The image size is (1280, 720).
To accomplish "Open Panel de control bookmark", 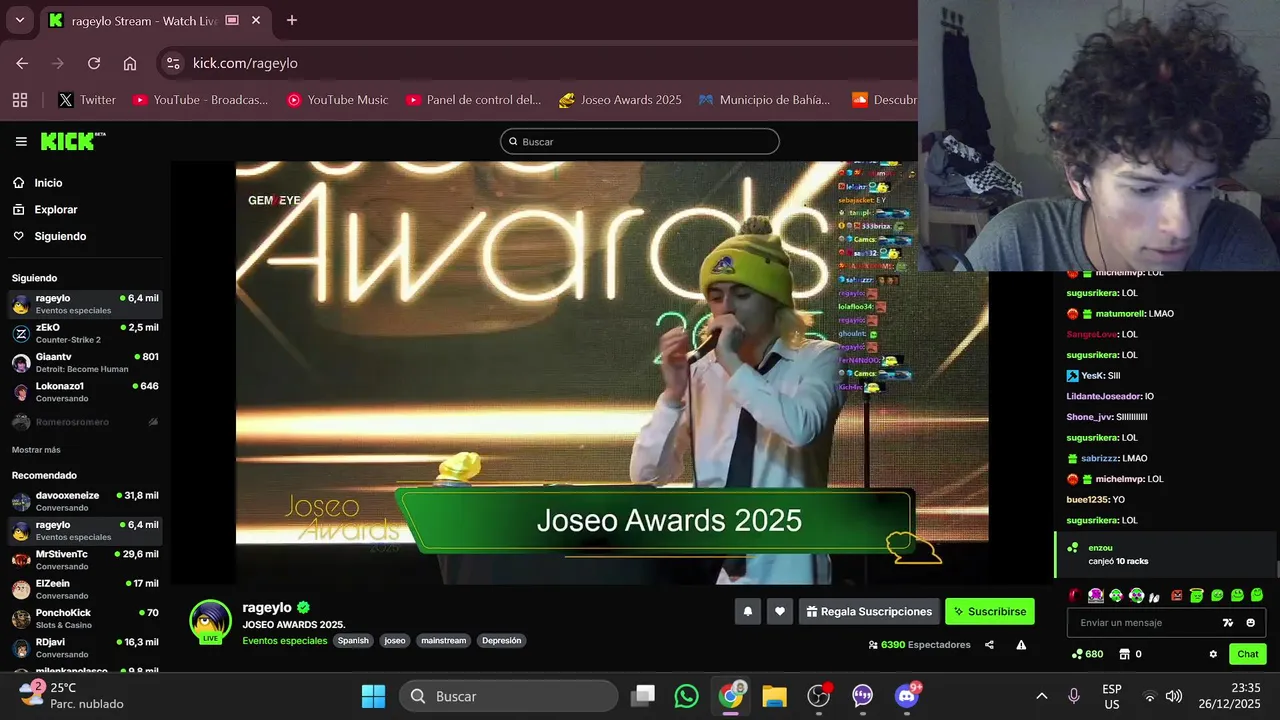I will point(474,100).
